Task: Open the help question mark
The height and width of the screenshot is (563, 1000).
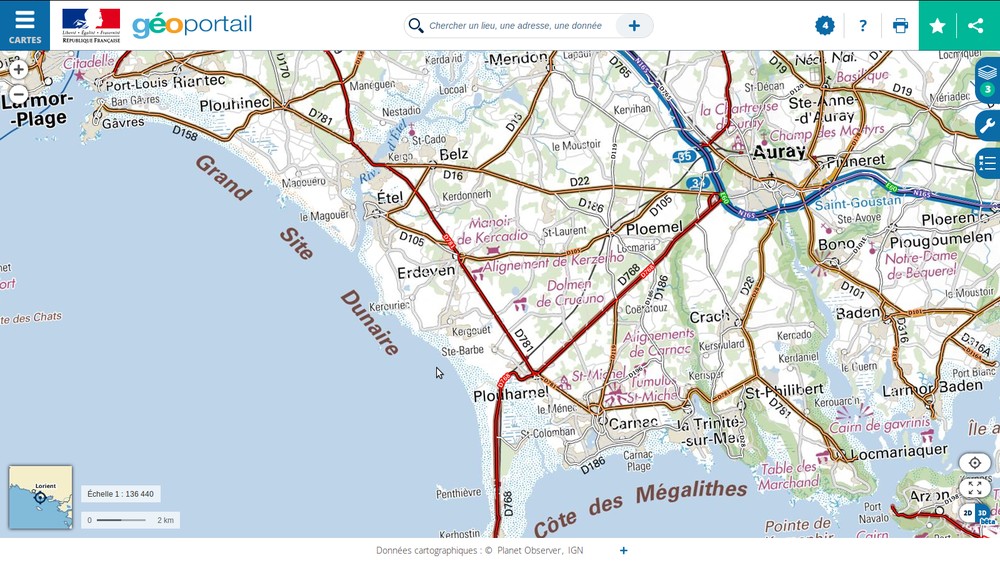Action: (x=863, y=26)
